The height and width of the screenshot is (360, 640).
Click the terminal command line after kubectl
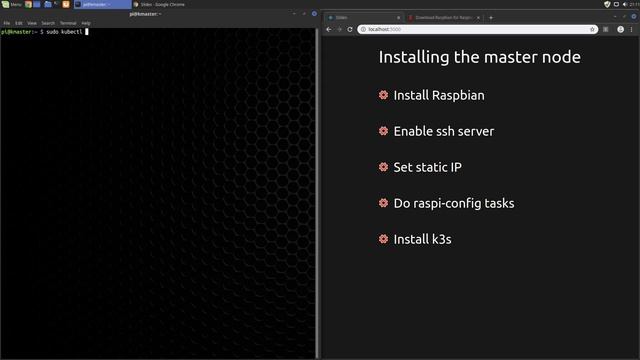(87, 32)
